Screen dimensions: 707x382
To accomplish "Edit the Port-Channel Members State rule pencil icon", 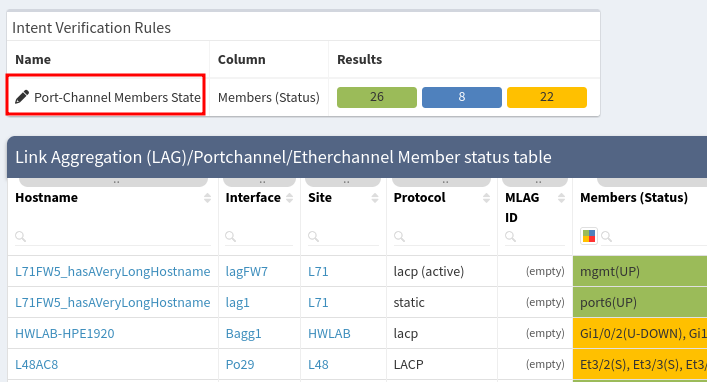I will tap(22, 97).
